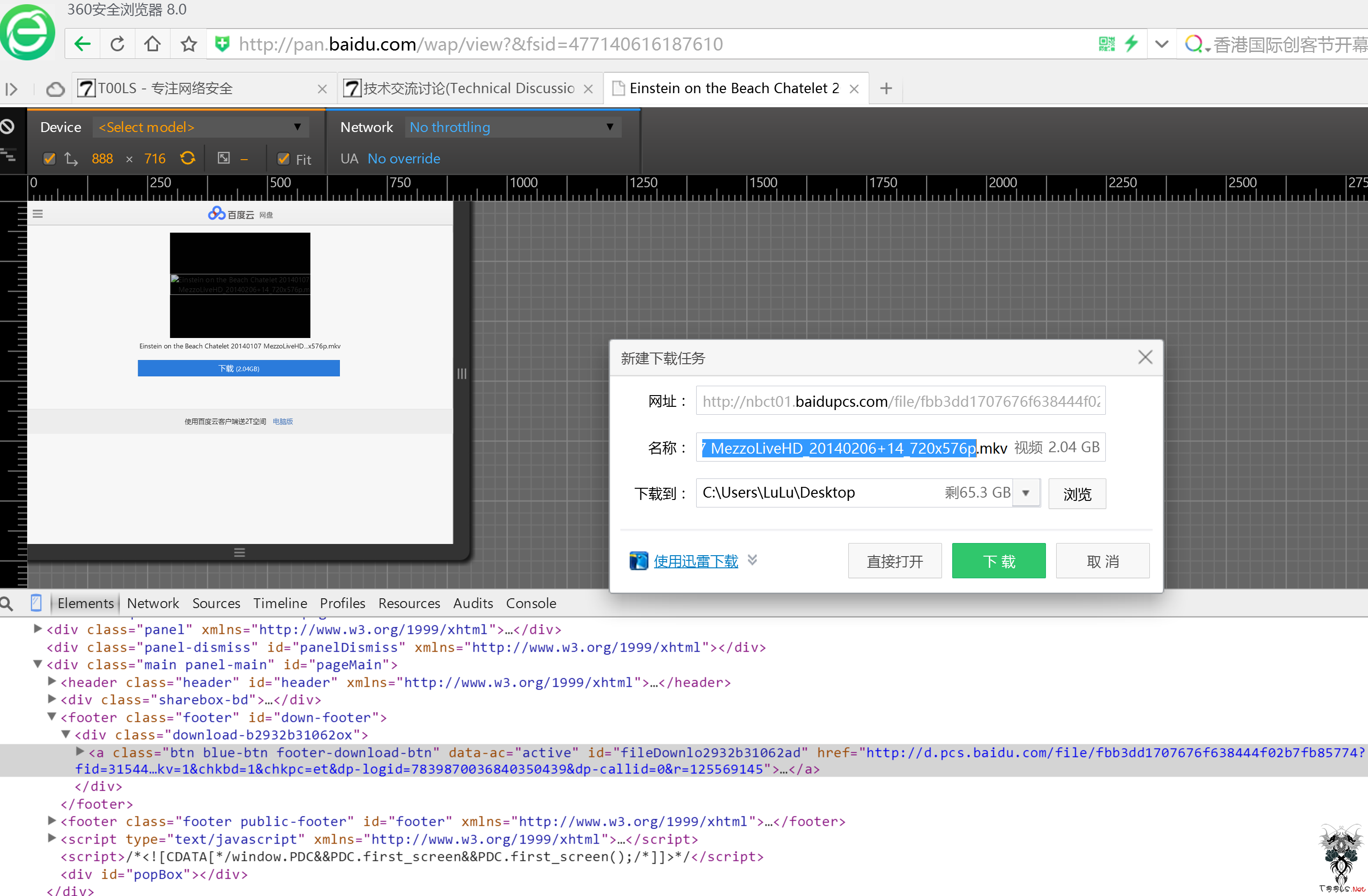This screenshot has height=896, width=1368.
Task: Click the 使用迅雷下载 link
Action: tap(696, 561)
